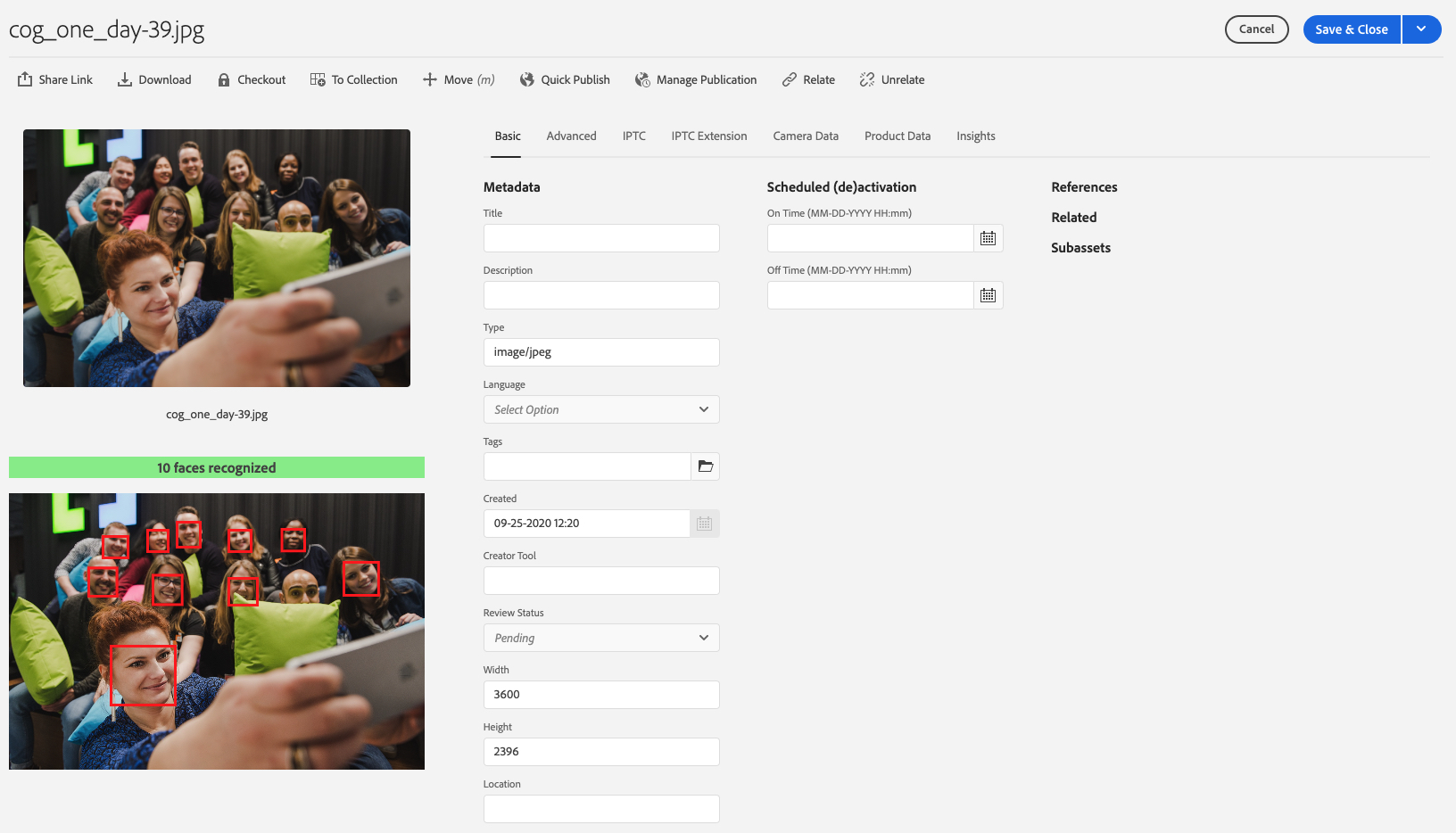The height and width of the screenshot is (833, 1456).
Task: Click the Manage Publication label
Action: coord(707,79)
